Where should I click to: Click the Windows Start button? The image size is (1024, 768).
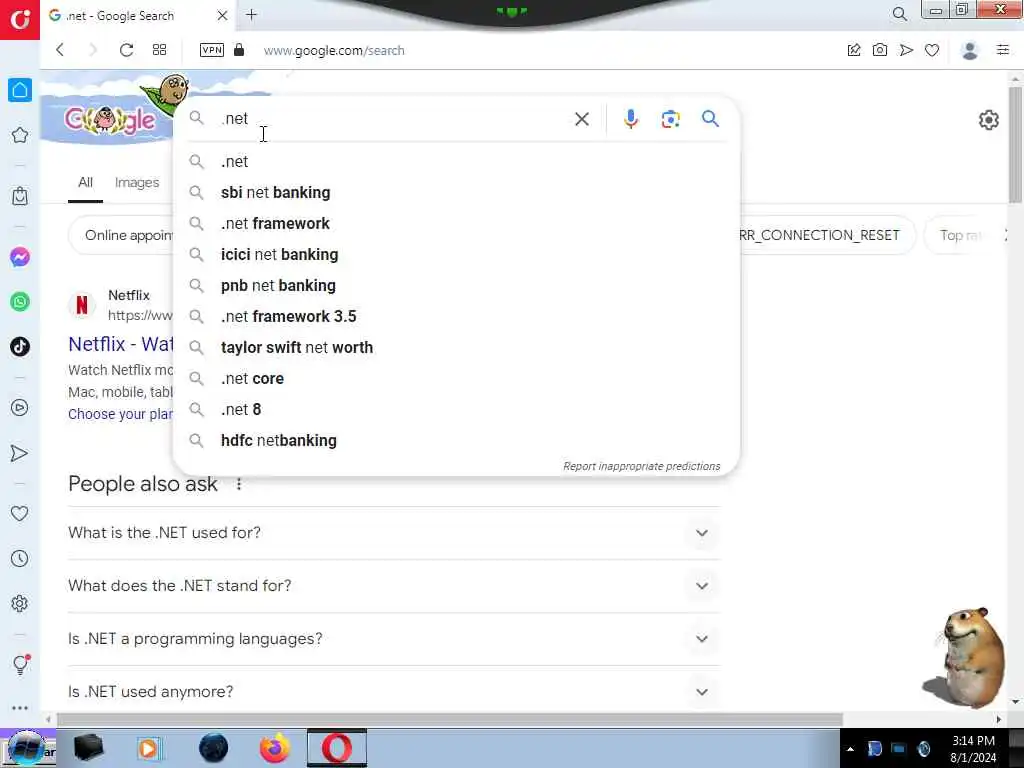pyautogui.click(x=26, y=748)
